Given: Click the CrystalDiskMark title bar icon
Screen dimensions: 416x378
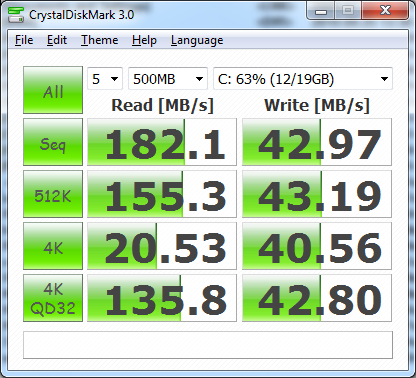Looking at the screenshot, I should (x=16, y=15).
